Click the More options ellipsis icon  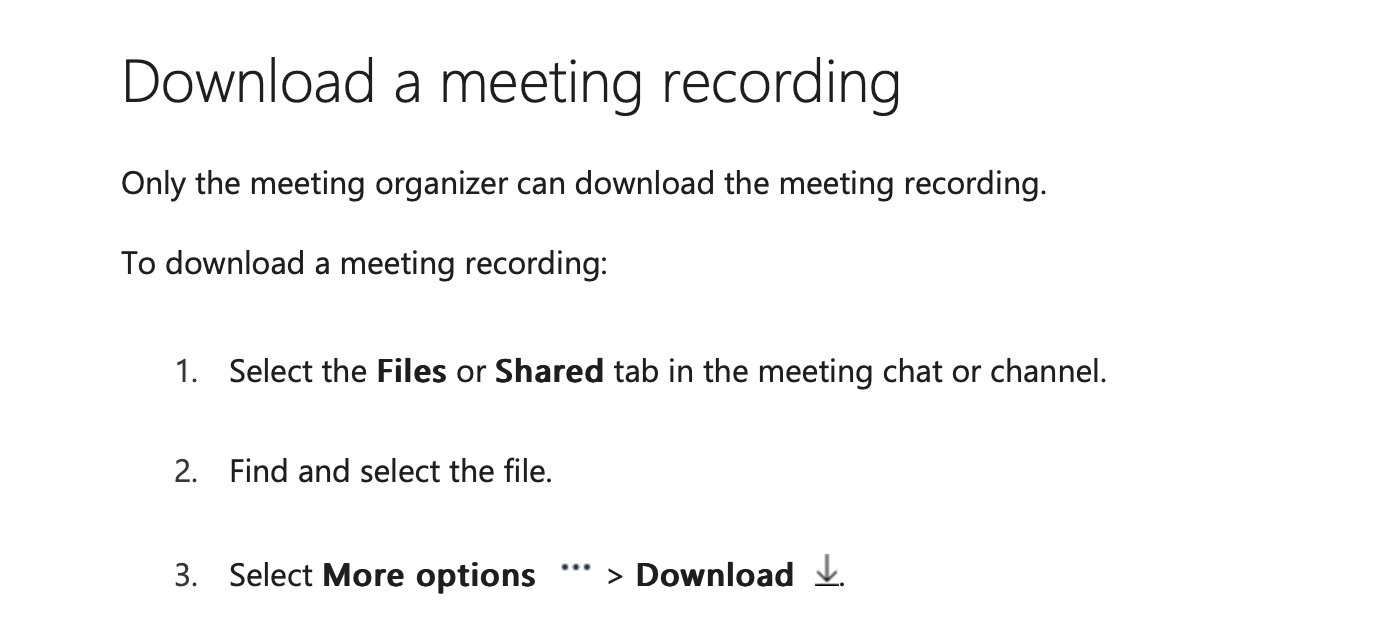point(576,568)
